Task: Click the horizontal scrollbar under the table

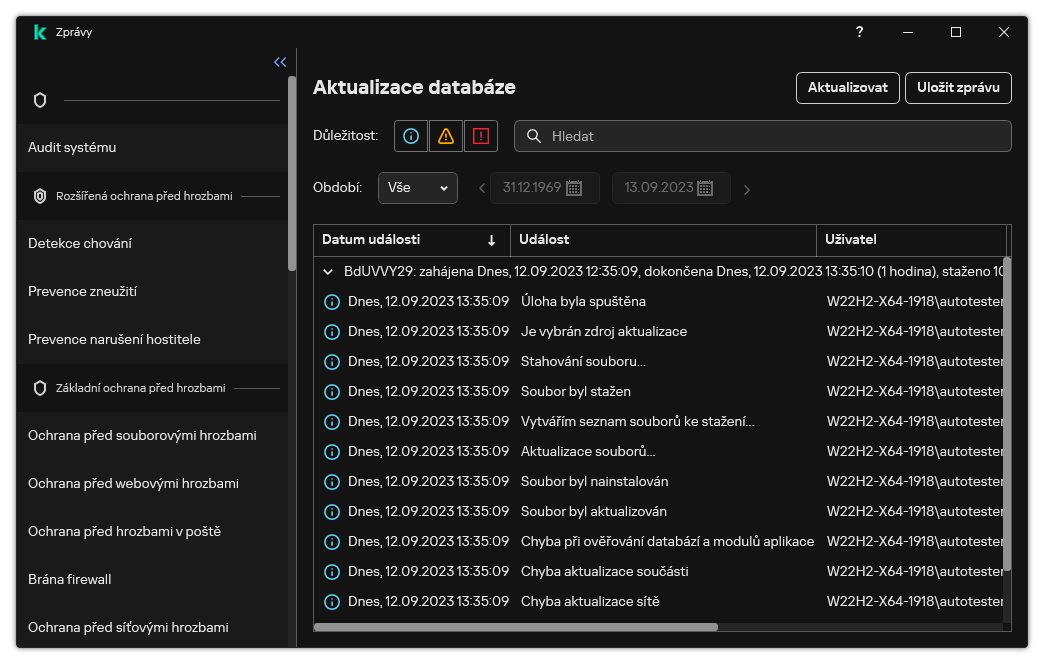Action: coord(517,627)
